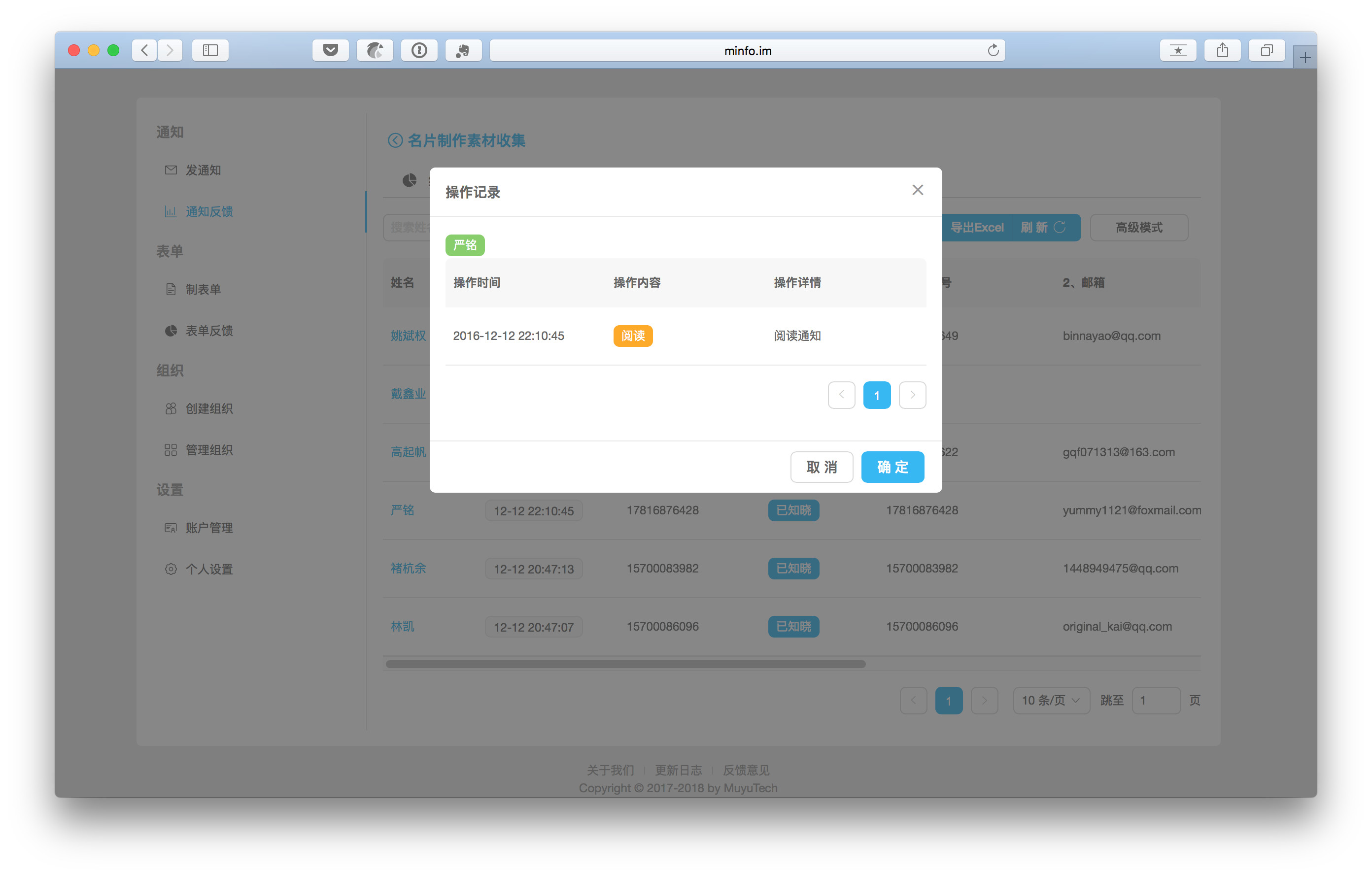Screen dimensions: 1372x876
Task: Click the green 严铭 name tag
Action: pyautogui.click(x=465, y=245)
